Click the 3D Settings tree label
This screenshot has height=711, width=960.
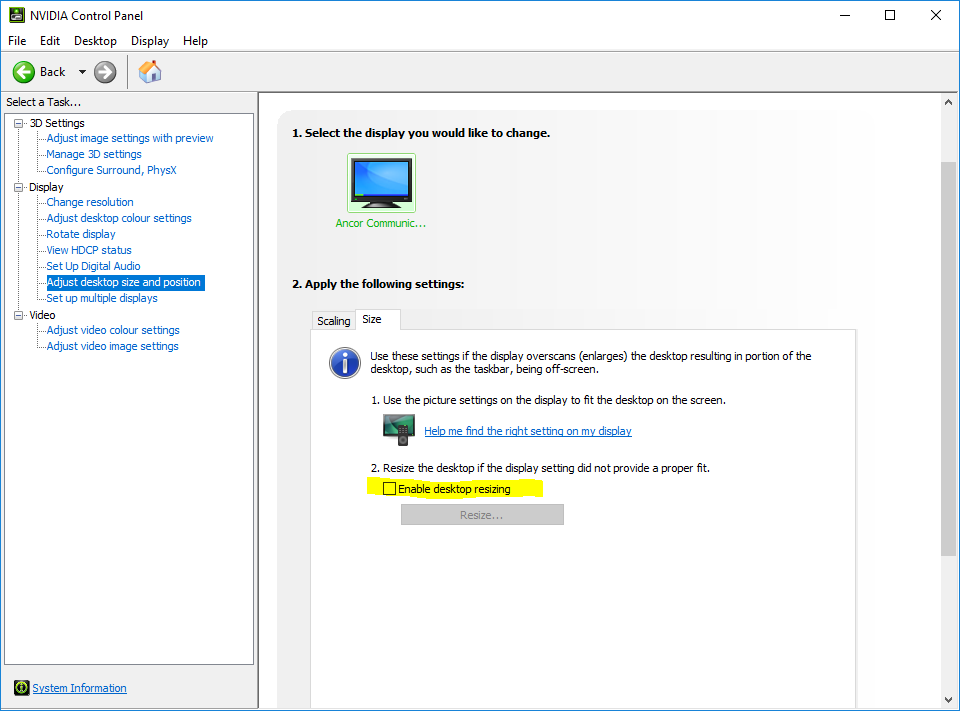tap(57, 123)
